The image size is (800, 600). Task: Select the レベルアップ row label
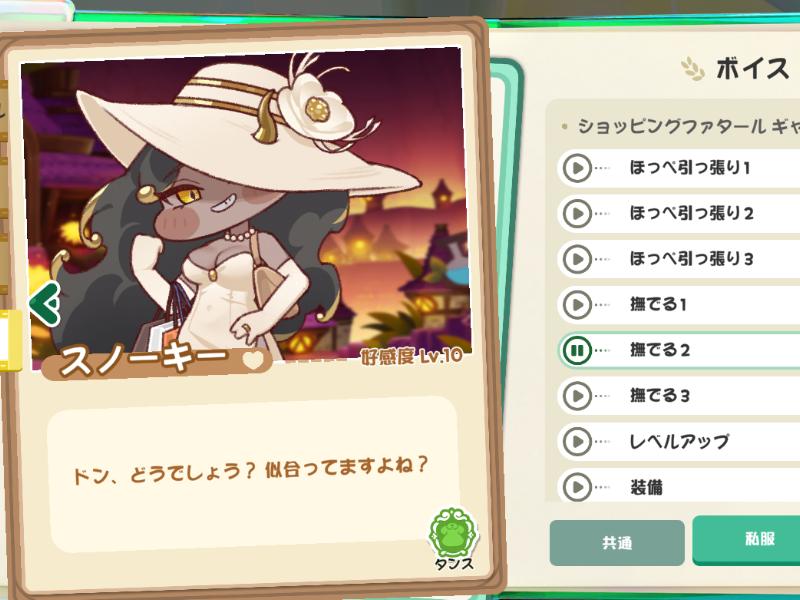click(x=679, y=441)
